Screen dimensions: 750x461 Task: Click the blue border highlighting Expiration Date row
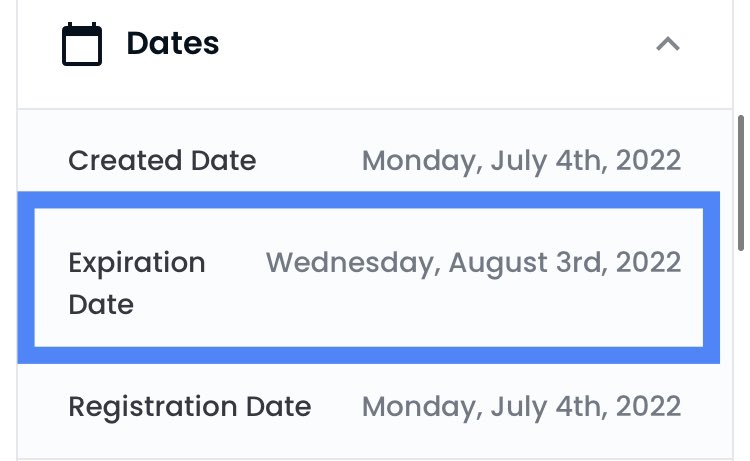[368, 200]
